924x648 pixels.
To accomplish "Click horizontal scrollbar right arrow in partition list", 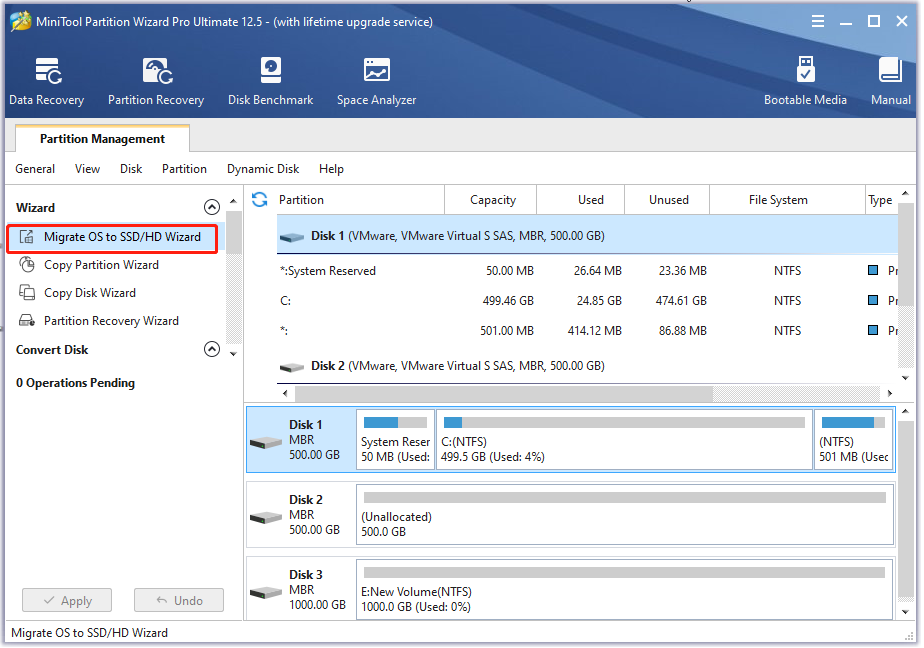I will (890, 393).
